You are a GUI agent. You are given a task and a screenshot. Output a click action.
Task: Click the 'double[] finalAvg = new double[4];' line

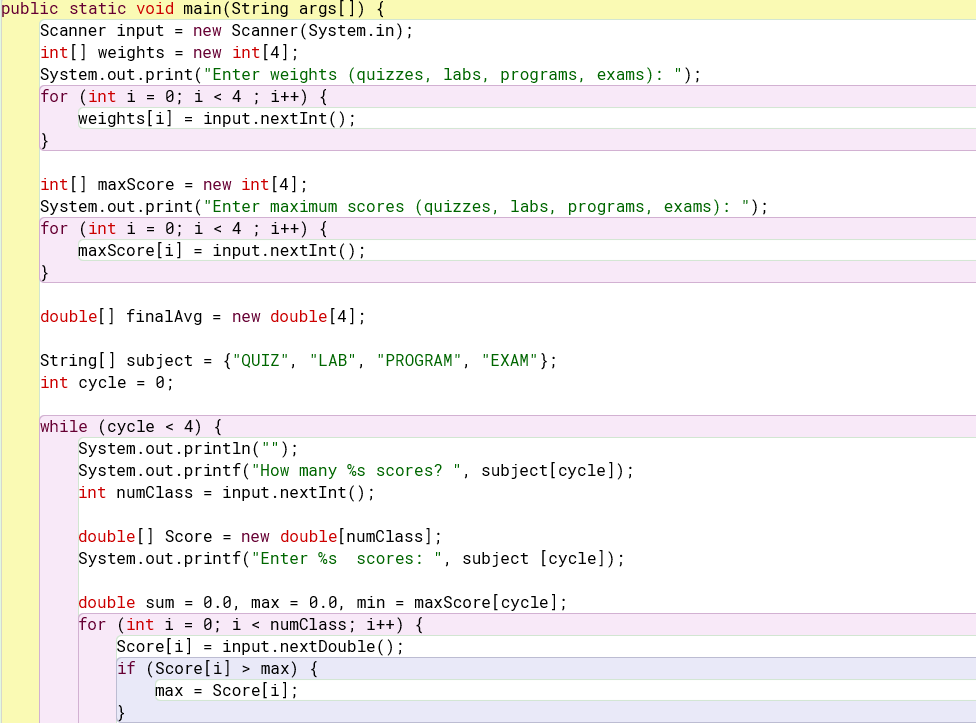coord(203,317)
